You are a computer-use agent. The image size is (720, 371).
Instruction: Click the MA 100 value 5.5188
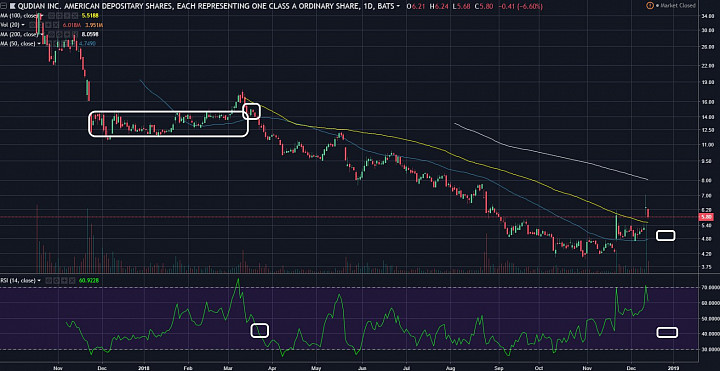[x=90, y=16]
